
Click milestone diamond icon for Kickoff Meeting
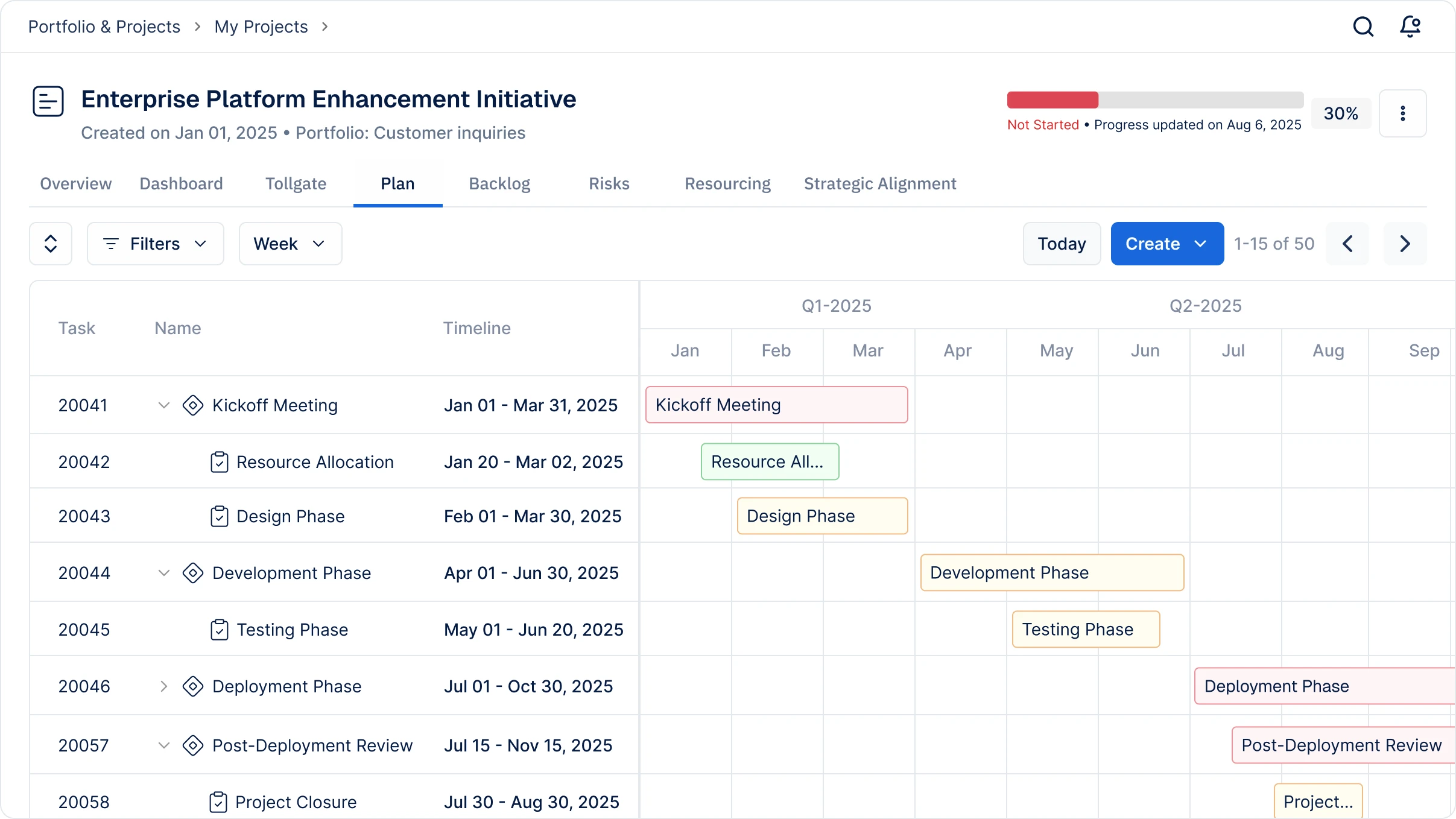192,405
